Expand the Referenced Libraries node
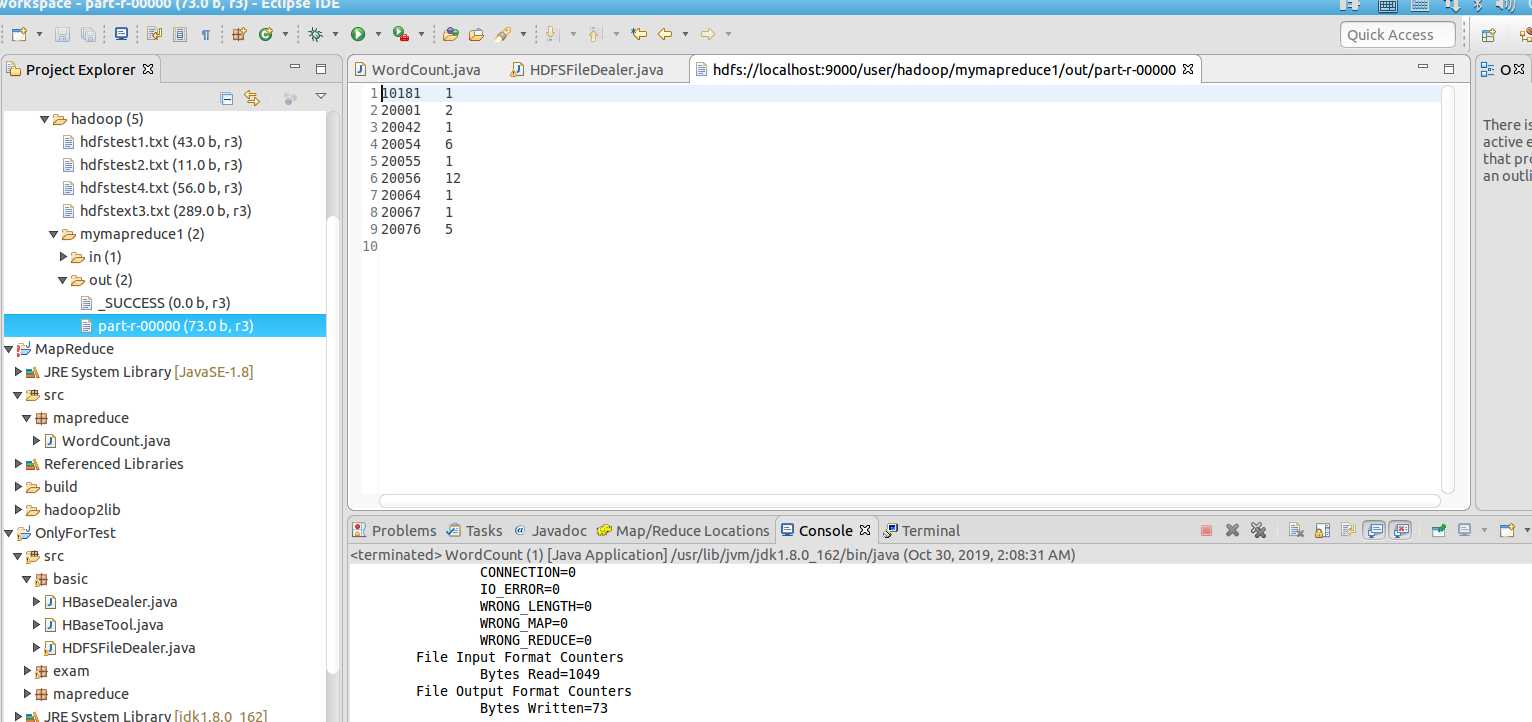Screen dimensions: 1532x722 pyautogui.click(x=18, y=464)
